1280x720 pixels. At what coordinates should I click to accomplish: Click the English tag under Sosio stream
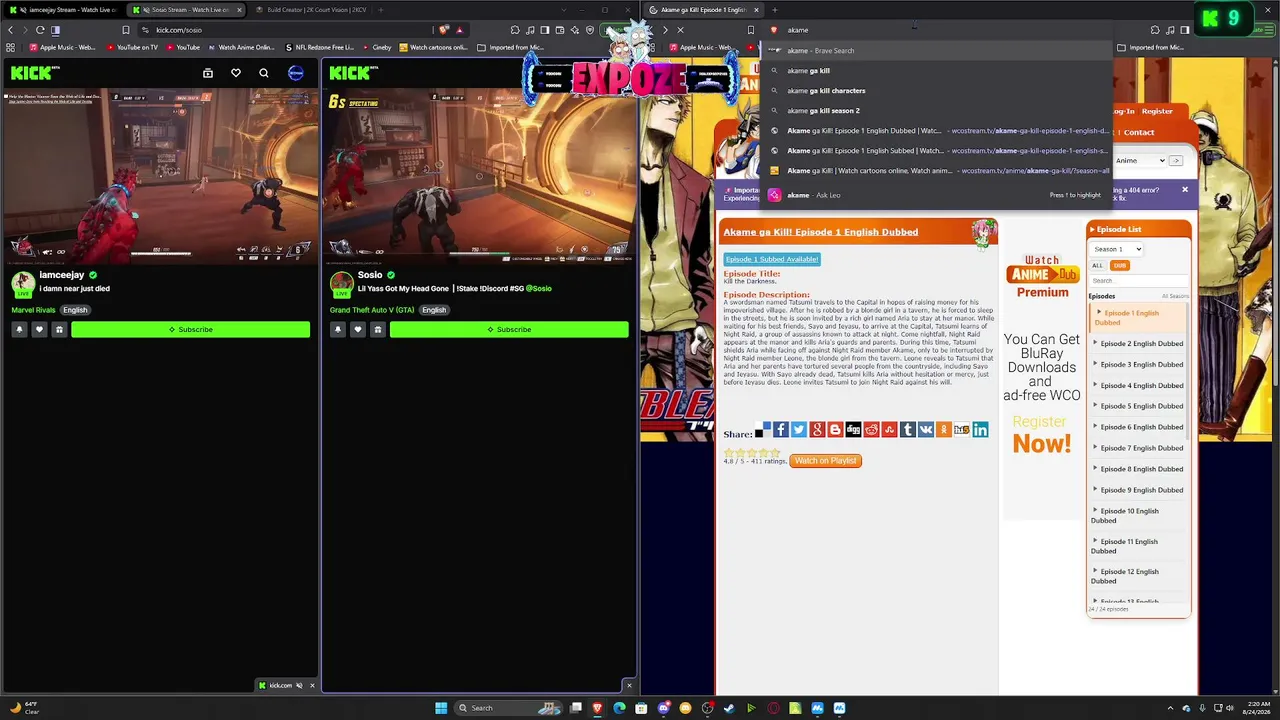point(434,310)
